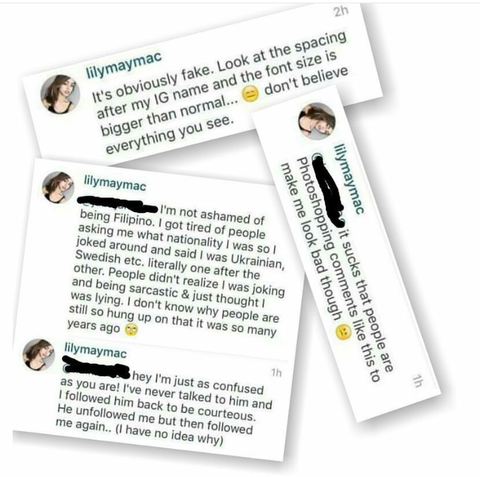Screen dimensions: 480x477
Task: Open lilymaymac username above the Filipino comment
Action: [115, 184]
